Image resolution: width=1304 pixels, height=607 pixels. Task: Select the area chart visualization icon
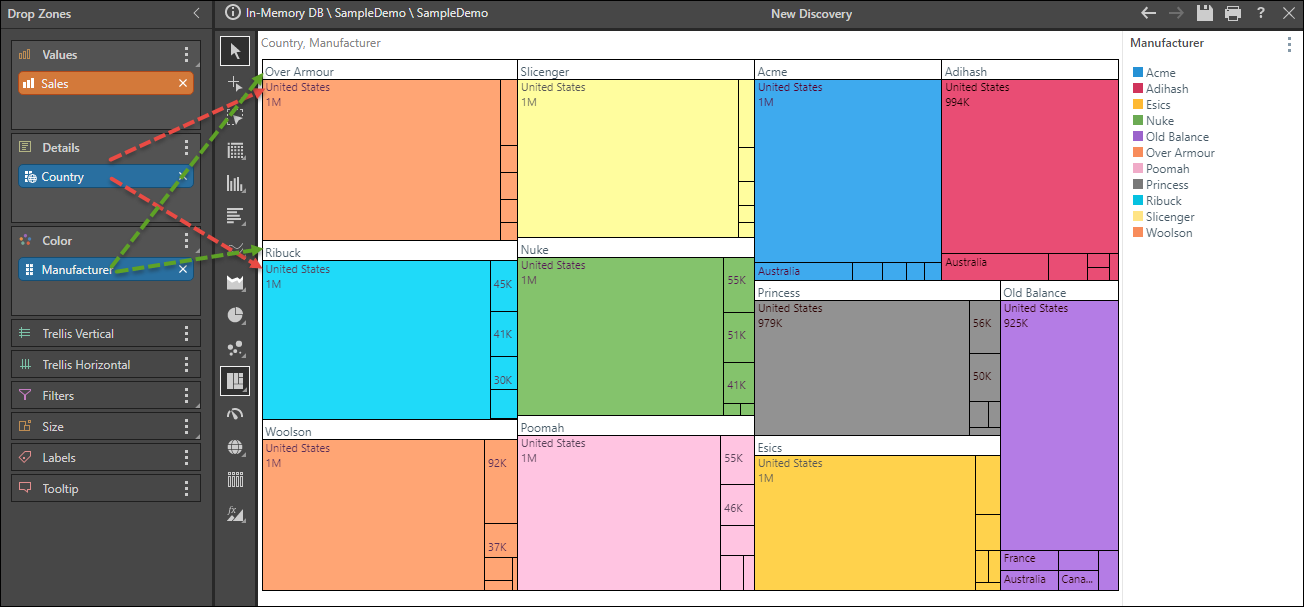(x=236, y=282)
